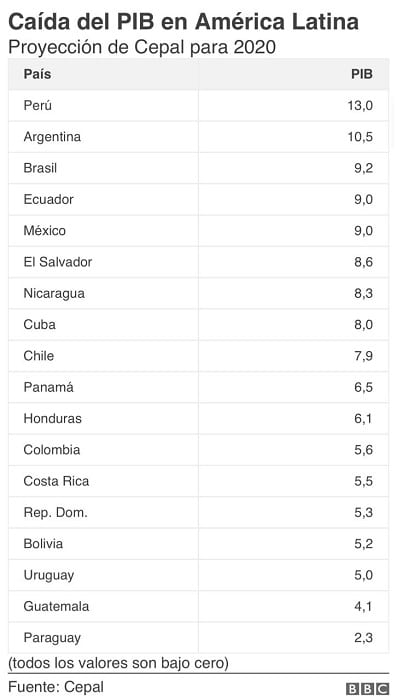
Task: Select the País column header
Action: pos(37,74)
